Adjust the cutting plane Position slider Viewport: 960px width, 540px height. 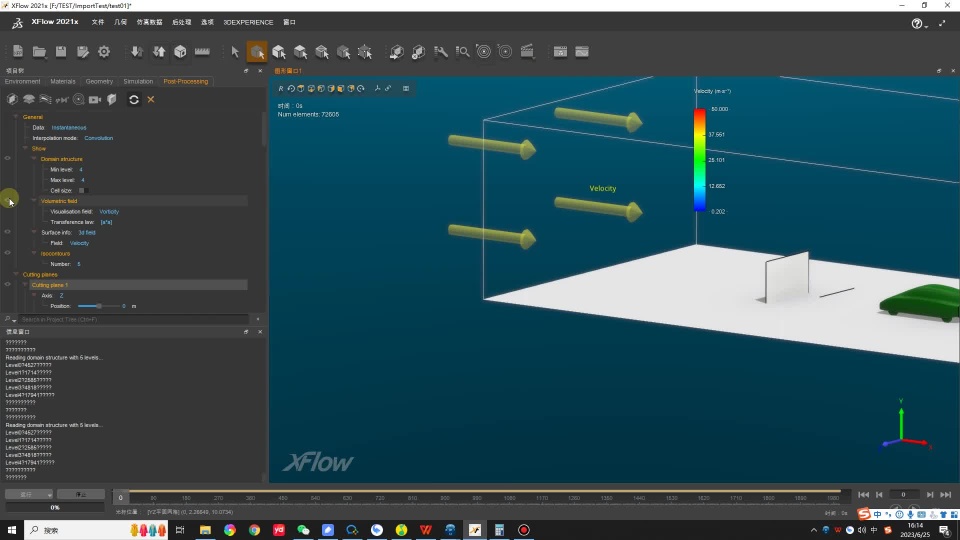(x=98, y=306)
